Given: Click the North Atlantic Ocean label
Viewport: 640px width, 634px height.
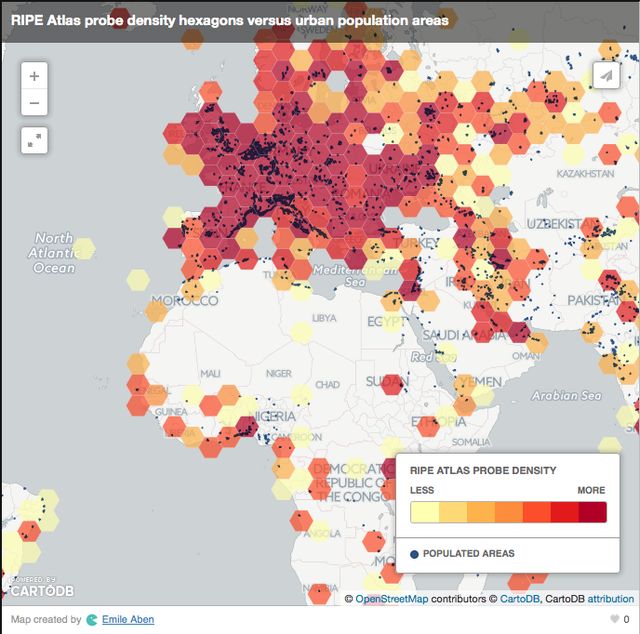Looking at the screenshot, I should click(x=53, y=253).
